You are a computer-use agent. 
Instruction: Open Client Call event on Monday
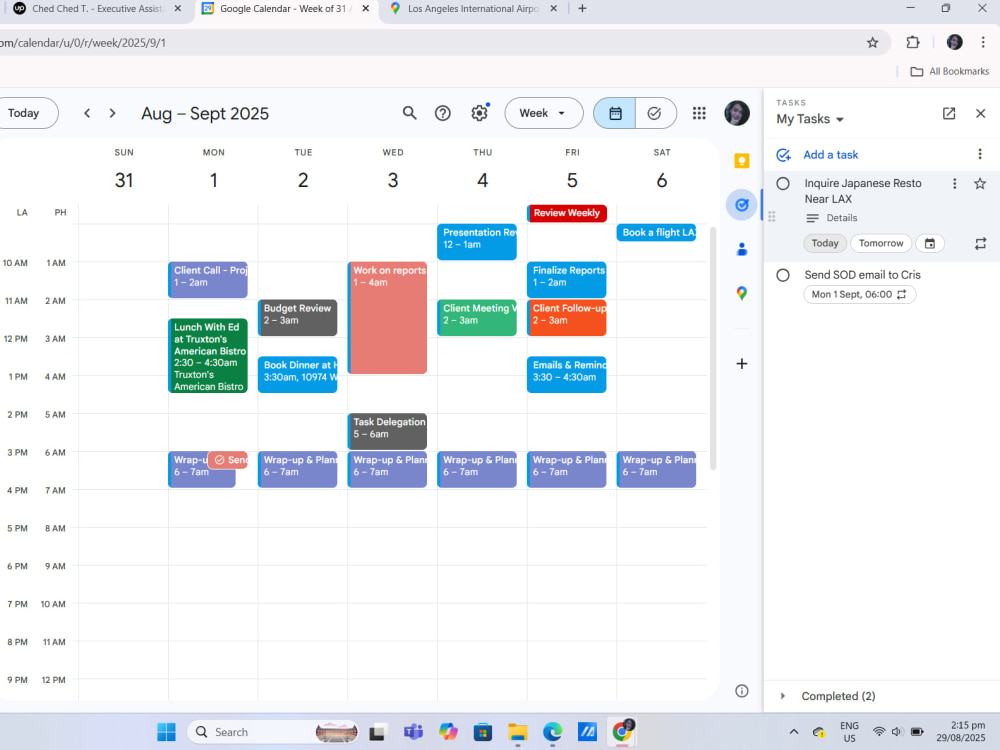(x=208, y=280)
